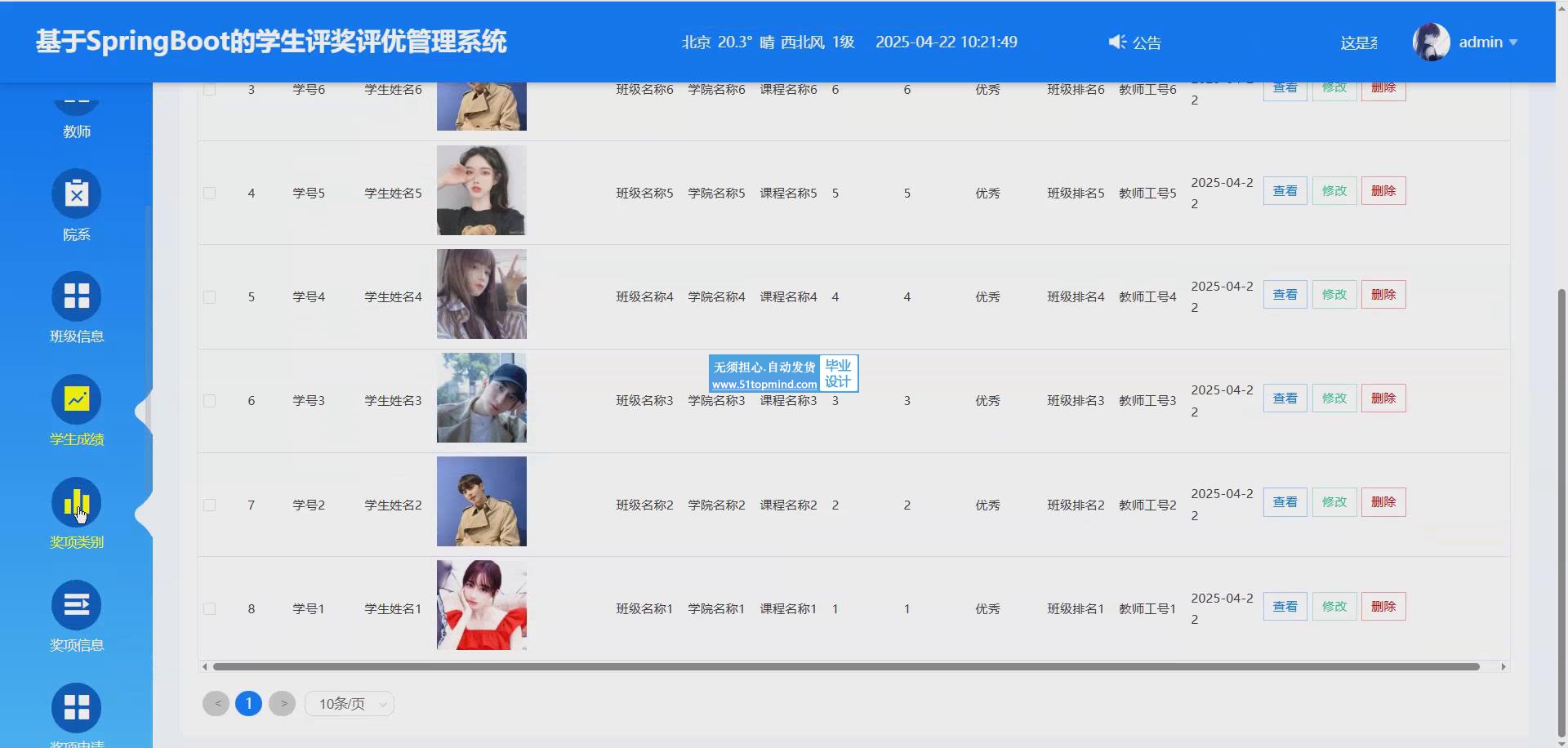
Task: Open the 奖项申请 grid icon at bottom
Action: coord(76,708)
